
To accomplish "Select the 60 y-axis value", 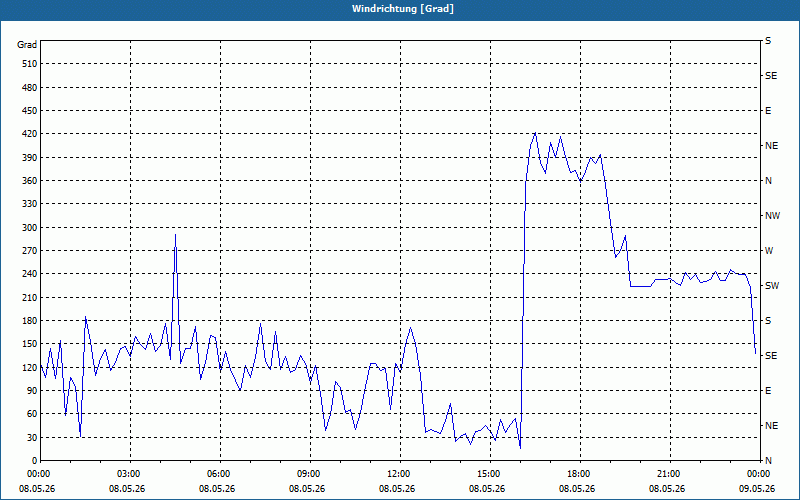I will (32, 414).
